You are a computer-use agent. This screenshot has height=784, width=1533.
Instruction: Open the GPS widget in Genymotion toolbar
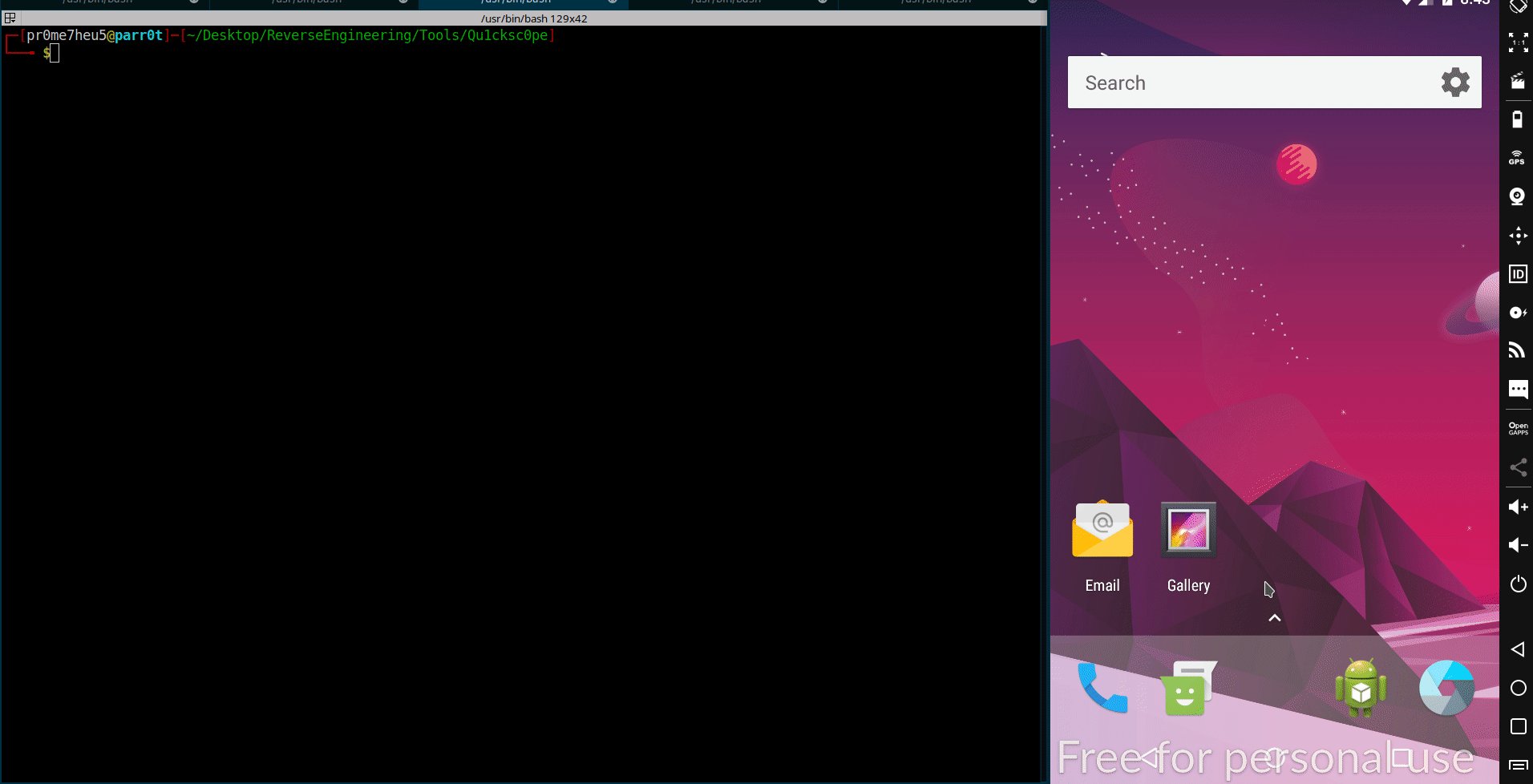tap(1517, 158)
